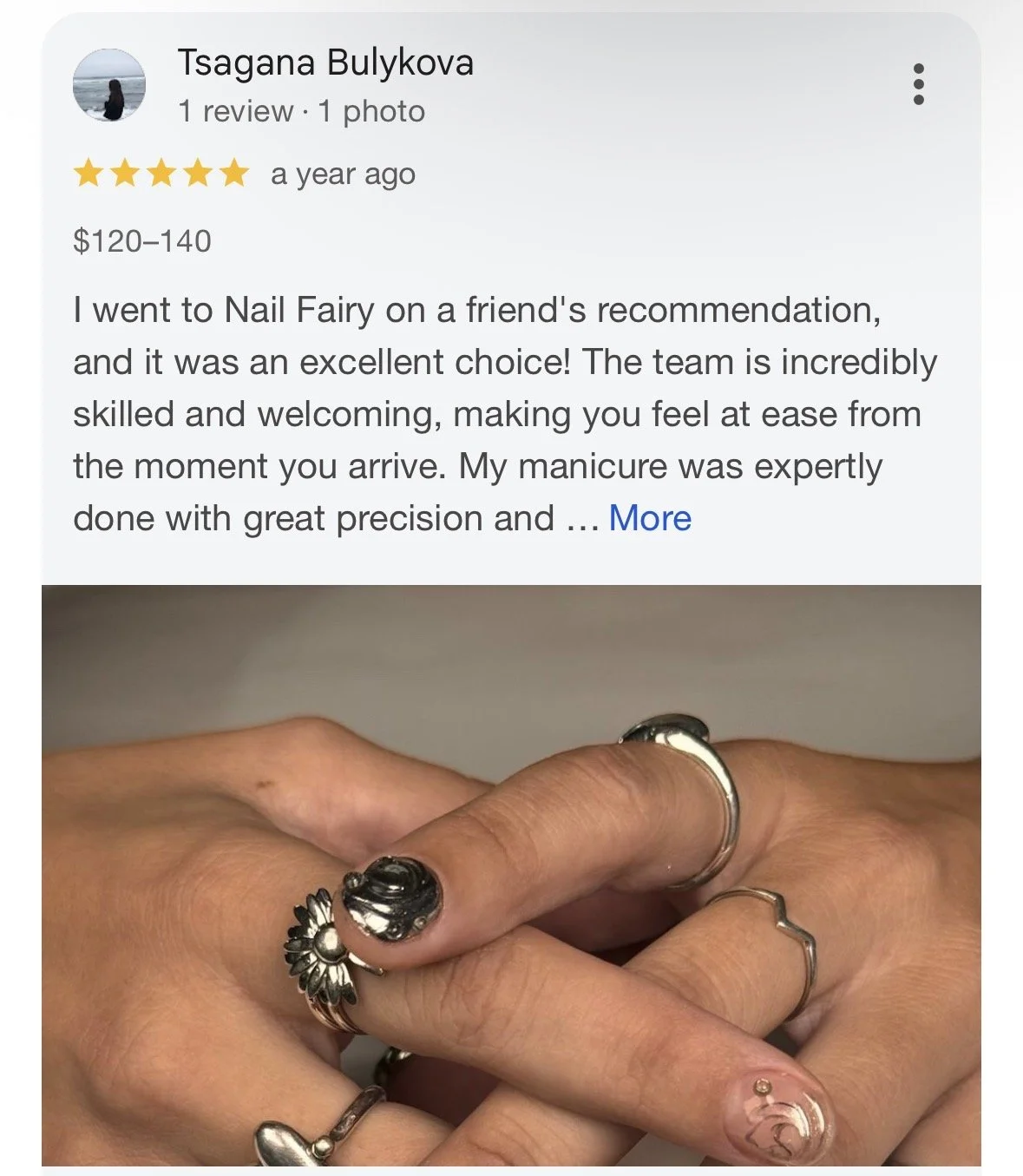1023x1176 pixels.
Task: Click the fourth gold rating star
Action: (x=198, y=174)
